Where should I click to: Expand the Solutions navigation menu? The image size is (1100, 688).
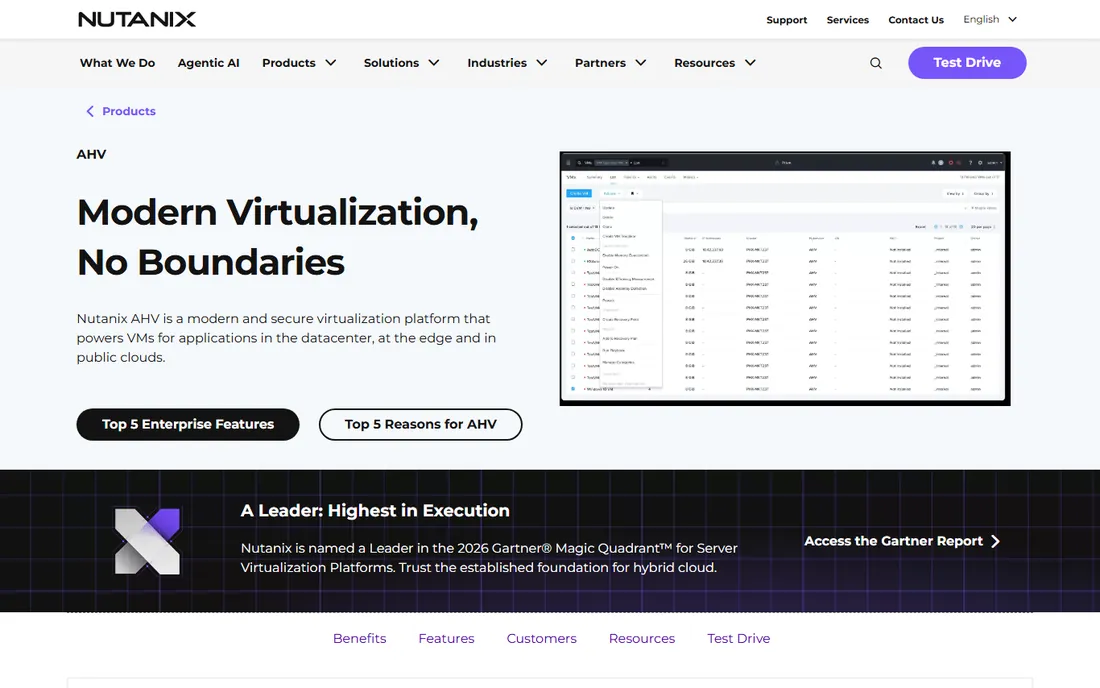(x=401, y=63)
